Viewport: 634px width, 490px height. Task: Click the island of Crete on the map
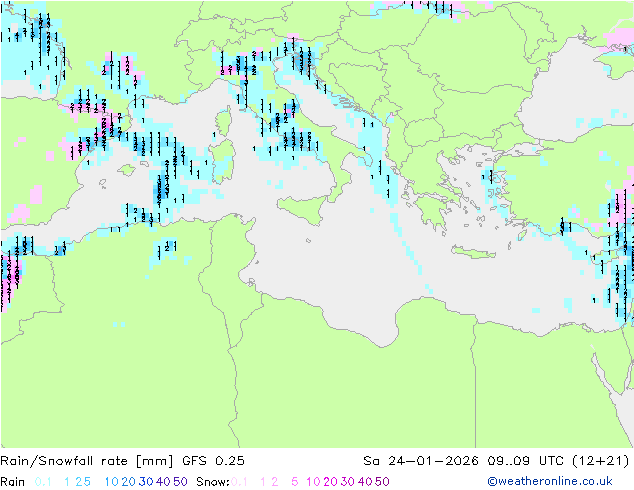pyautogui.click(x=473, y=252)
